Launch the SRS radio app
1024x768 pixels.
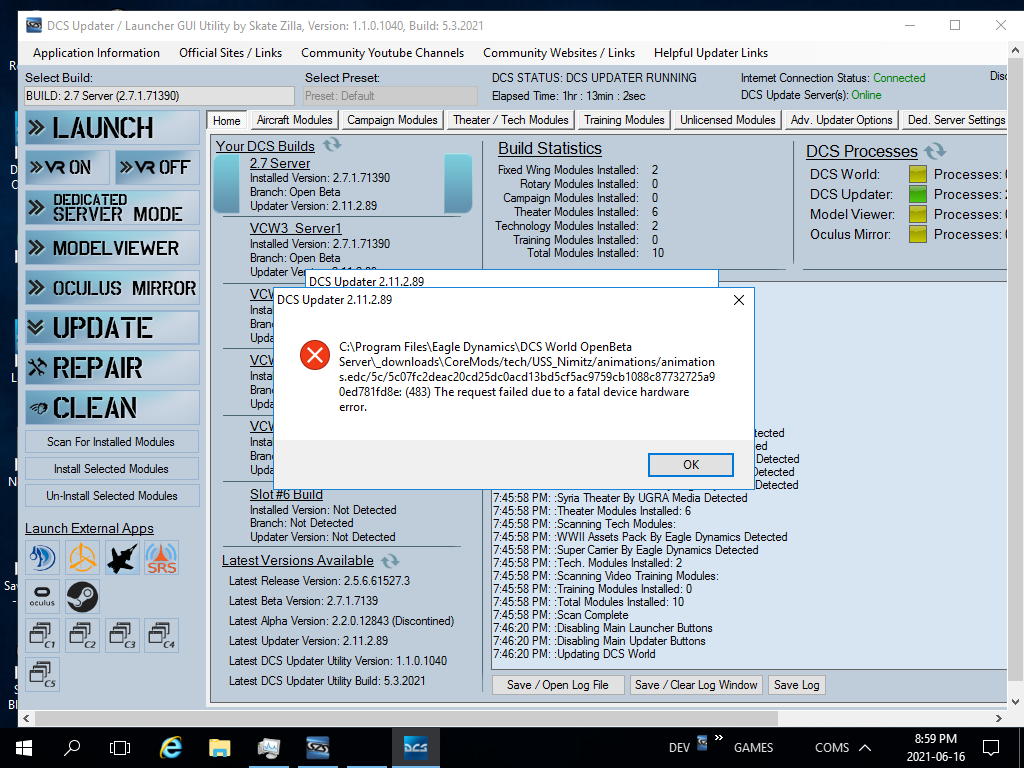tap(161, 558)
